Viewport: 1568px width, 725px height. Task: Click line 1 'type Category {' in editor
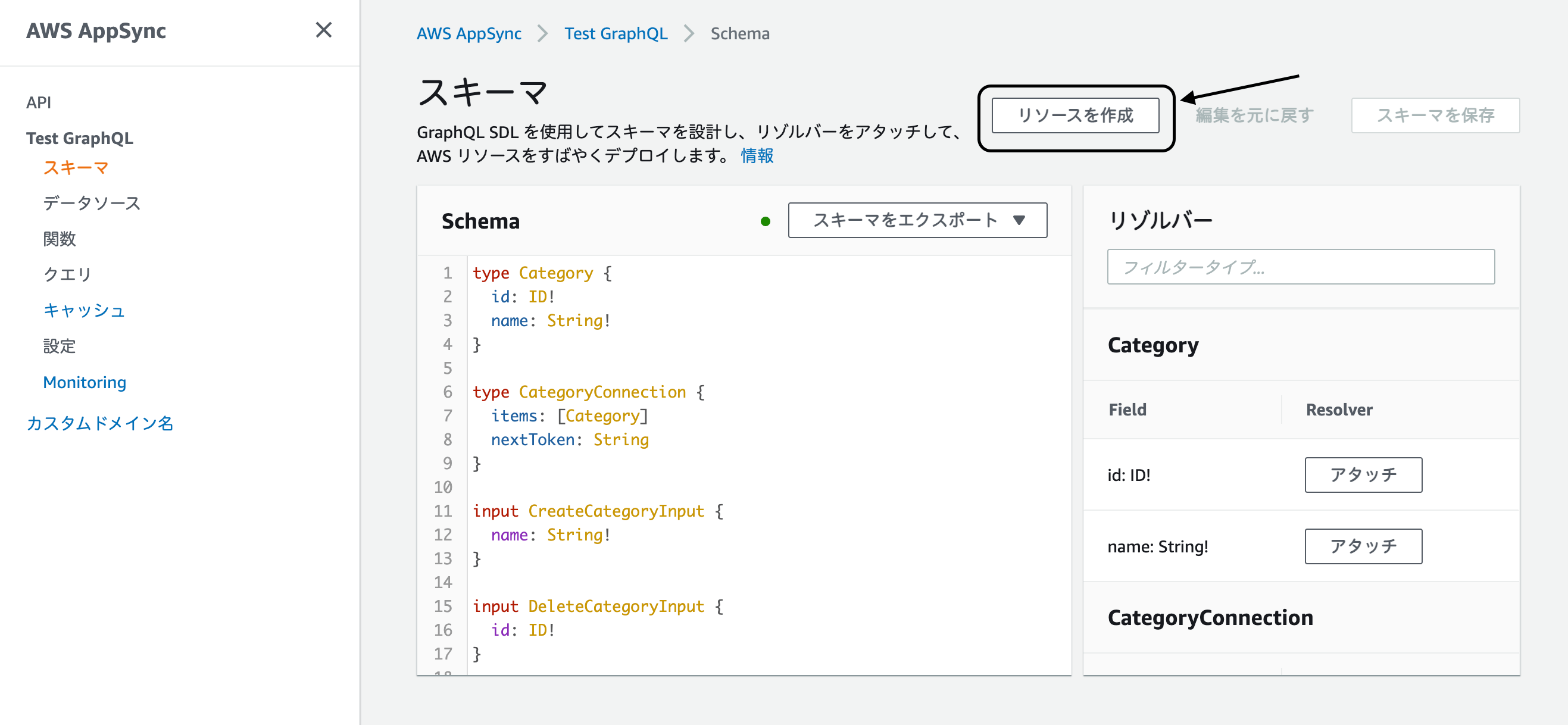click(542, 273)
